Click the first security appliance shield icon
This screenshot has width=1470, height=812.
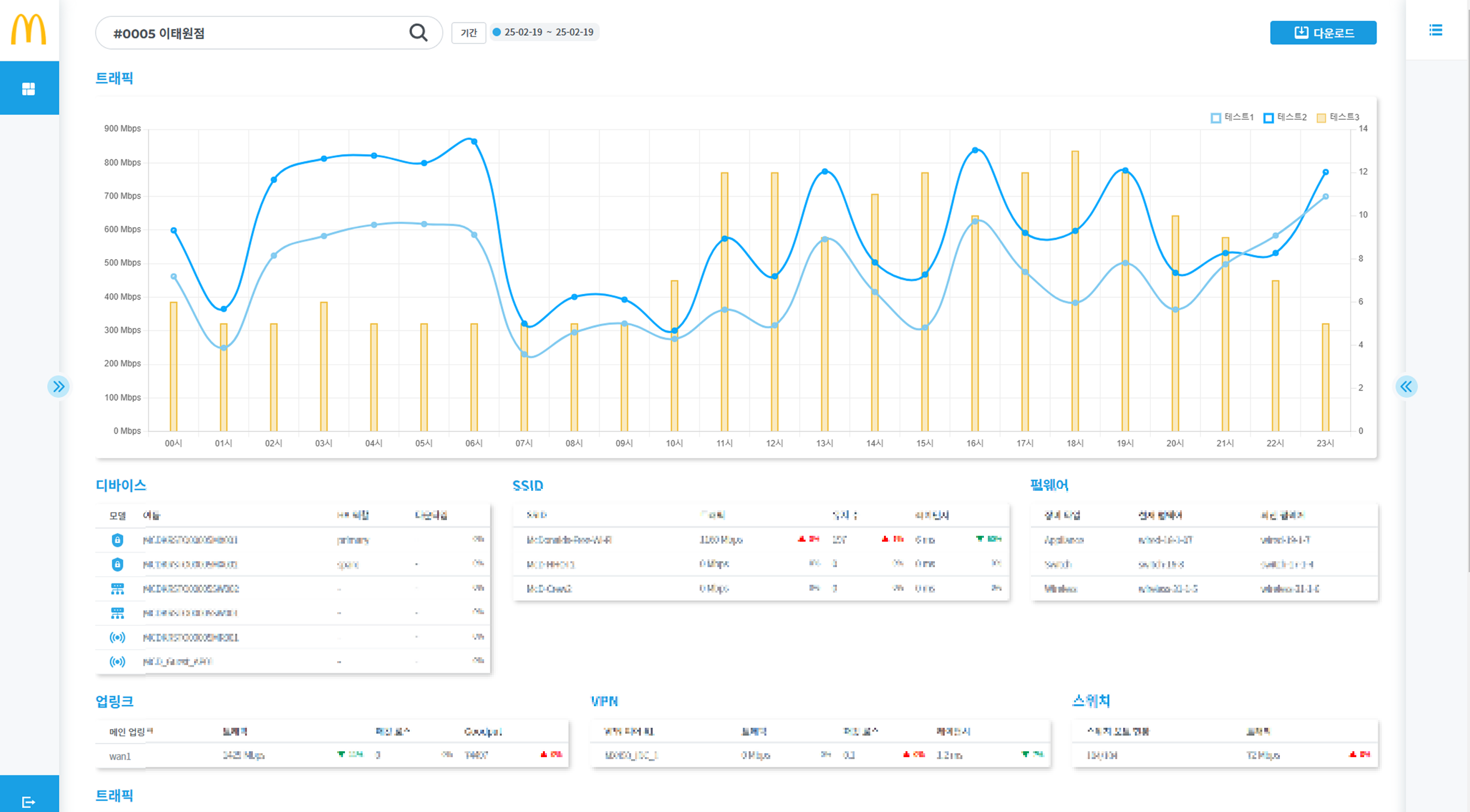point(117,539)
